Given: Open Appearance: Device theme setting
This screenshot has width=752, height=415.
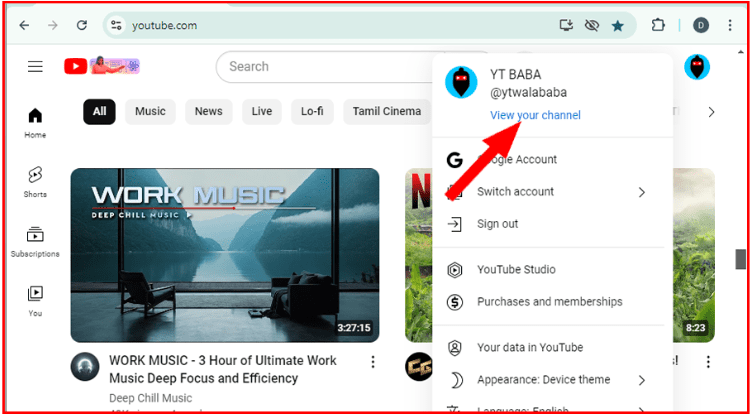Looking at the screenshot, I should click(552, 380).
